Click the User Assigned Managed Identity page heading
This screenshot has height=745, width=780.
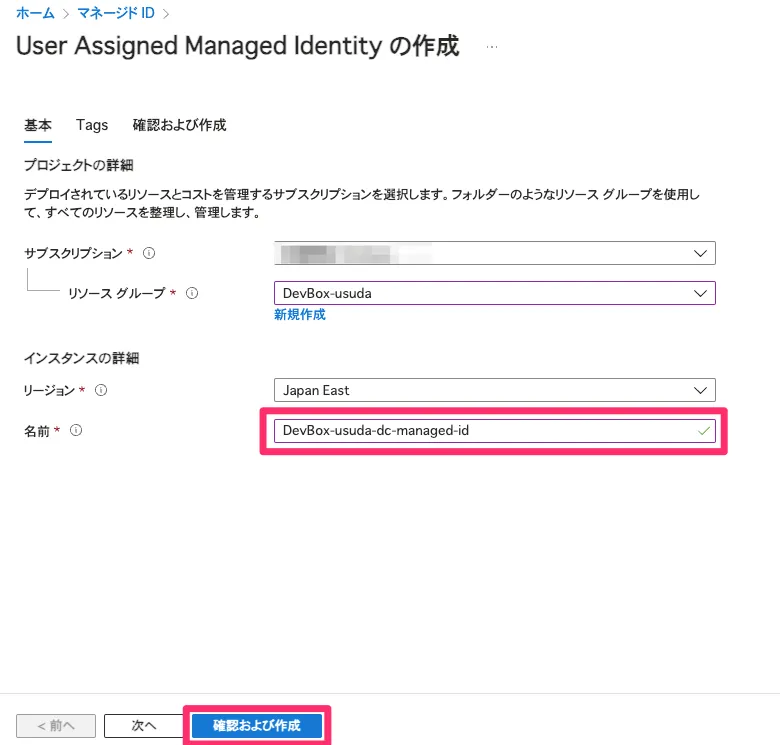(x=238, y=46)
